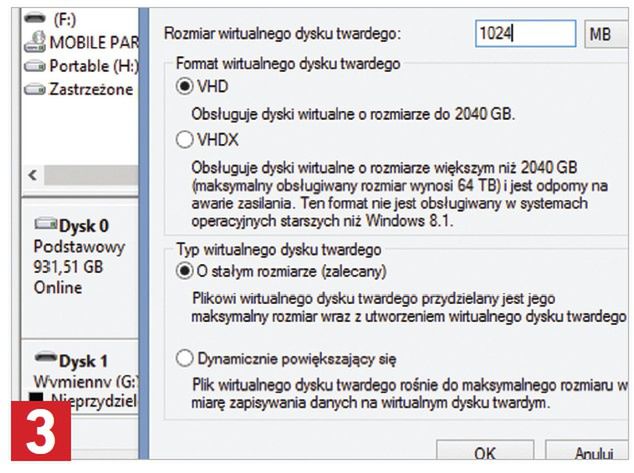Click the Dysk 1 label
Screen dimensions: 634x473
pos(84,359)
